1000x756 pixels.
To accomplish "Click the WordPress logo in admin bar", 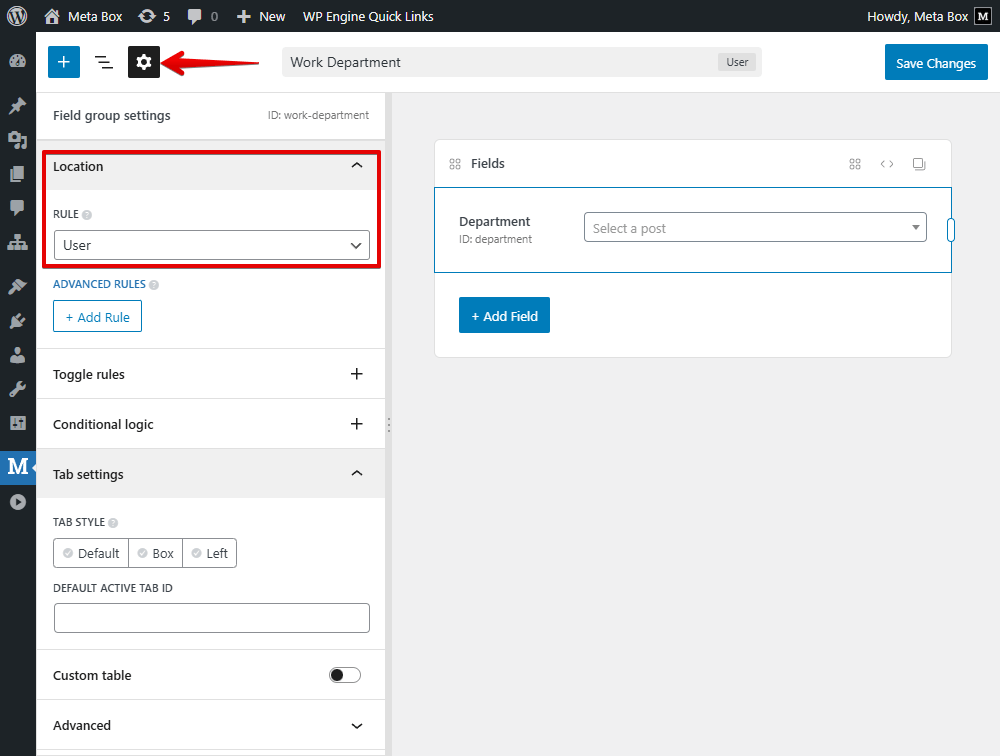I will [17, 16].
